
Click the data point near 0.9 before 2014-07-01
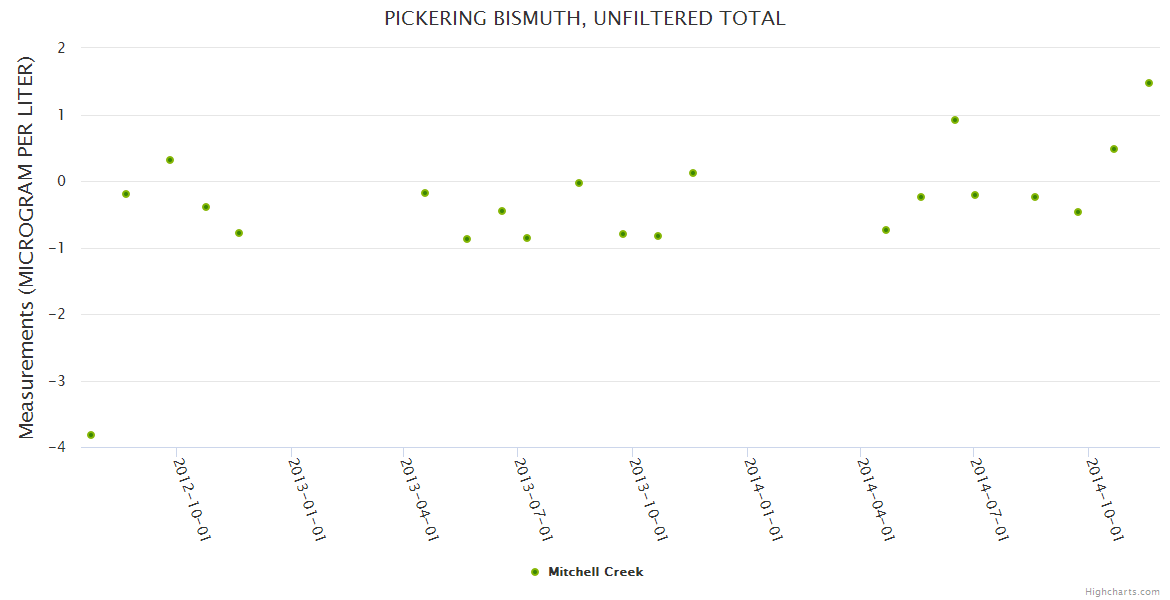tap(955, 120)
